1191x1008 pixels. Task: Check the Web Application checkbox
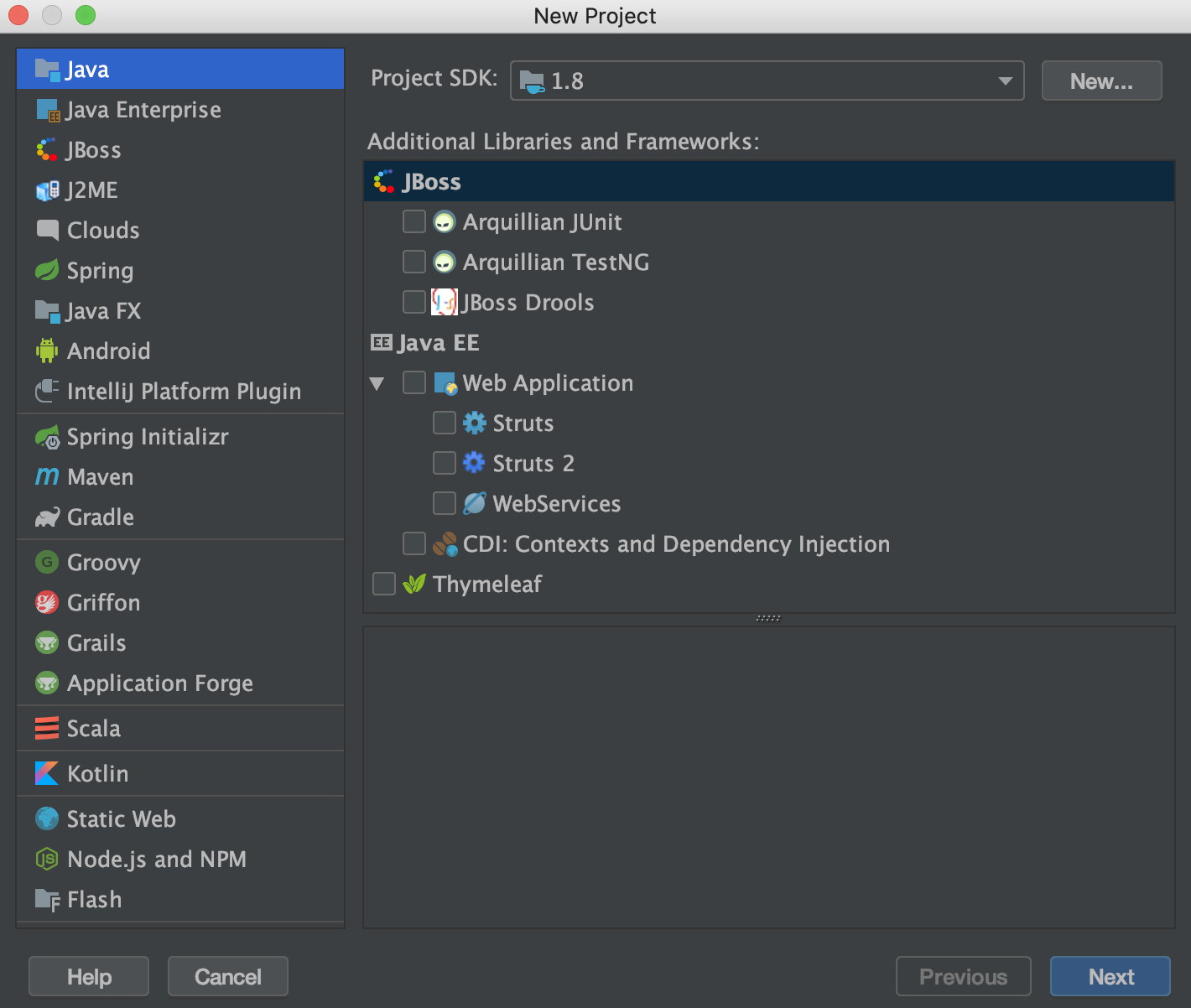414,382
